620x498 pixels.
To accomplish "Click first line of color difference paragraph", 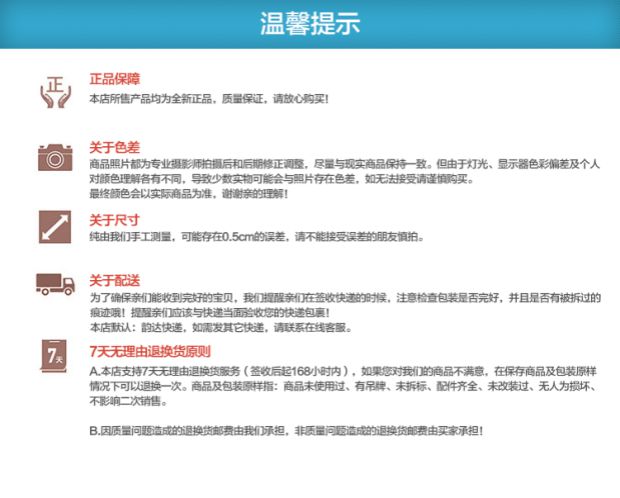I will coord(344,164).
